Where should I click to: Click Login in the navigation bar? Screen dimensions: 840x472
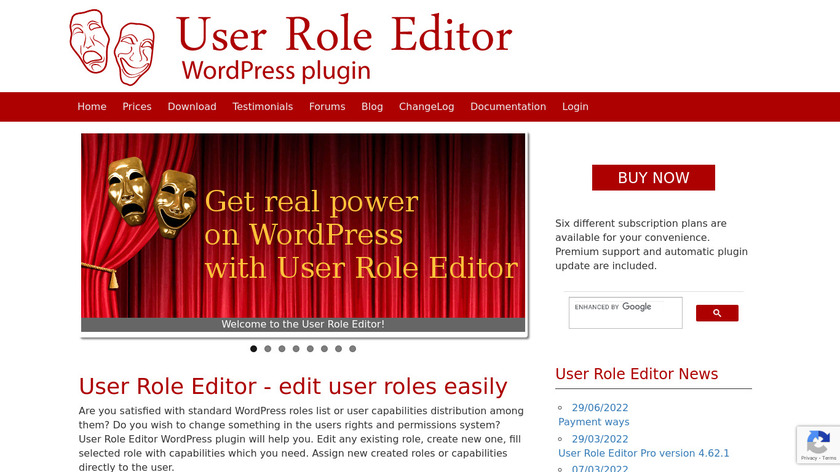575,107
